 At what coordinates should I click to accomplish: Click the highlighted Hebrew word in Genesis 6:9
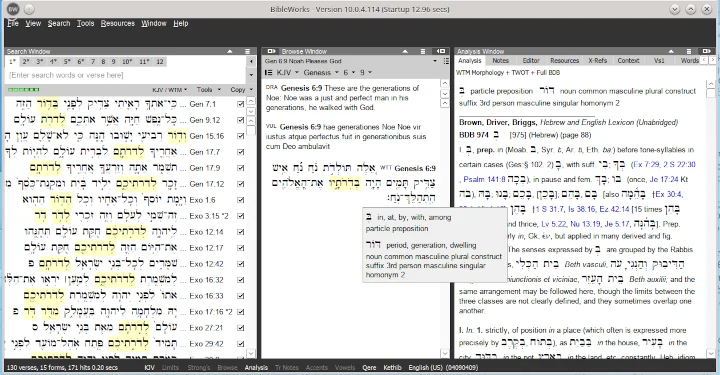[x=345, y=184]
